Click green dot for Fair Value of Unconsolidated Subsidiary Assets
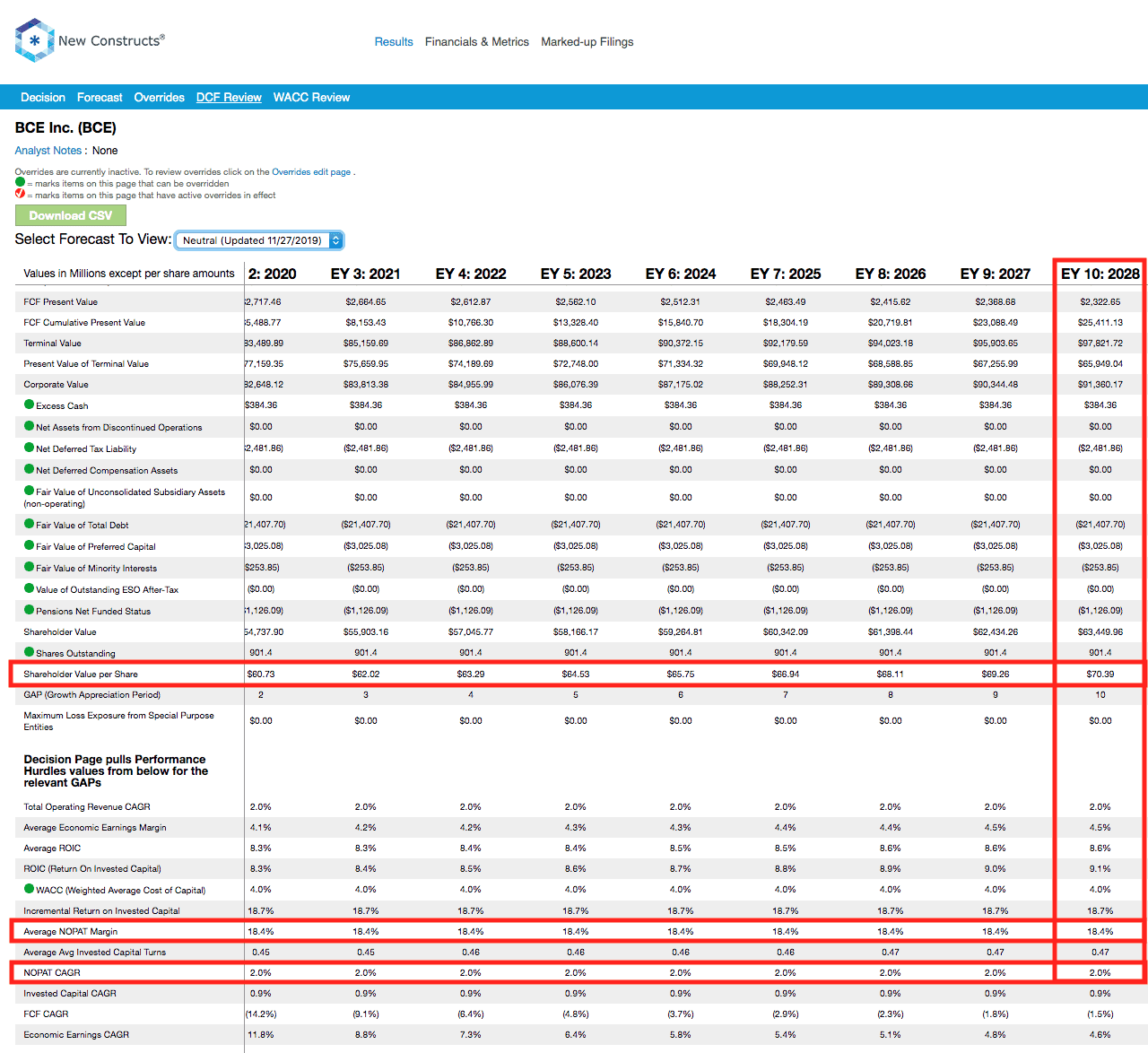Image resolution: width=1148 pixels, height=1053 pixels. click(29, 491)
